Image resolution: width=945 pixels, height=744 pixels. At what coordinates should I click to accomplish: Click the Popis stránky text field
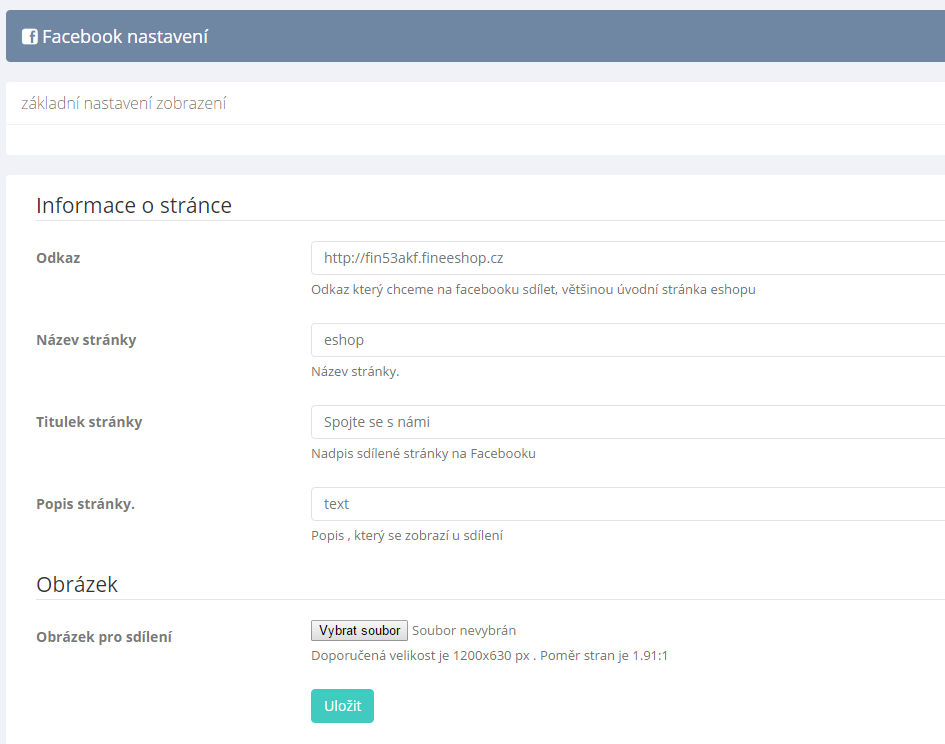click(x=628, y=504)
